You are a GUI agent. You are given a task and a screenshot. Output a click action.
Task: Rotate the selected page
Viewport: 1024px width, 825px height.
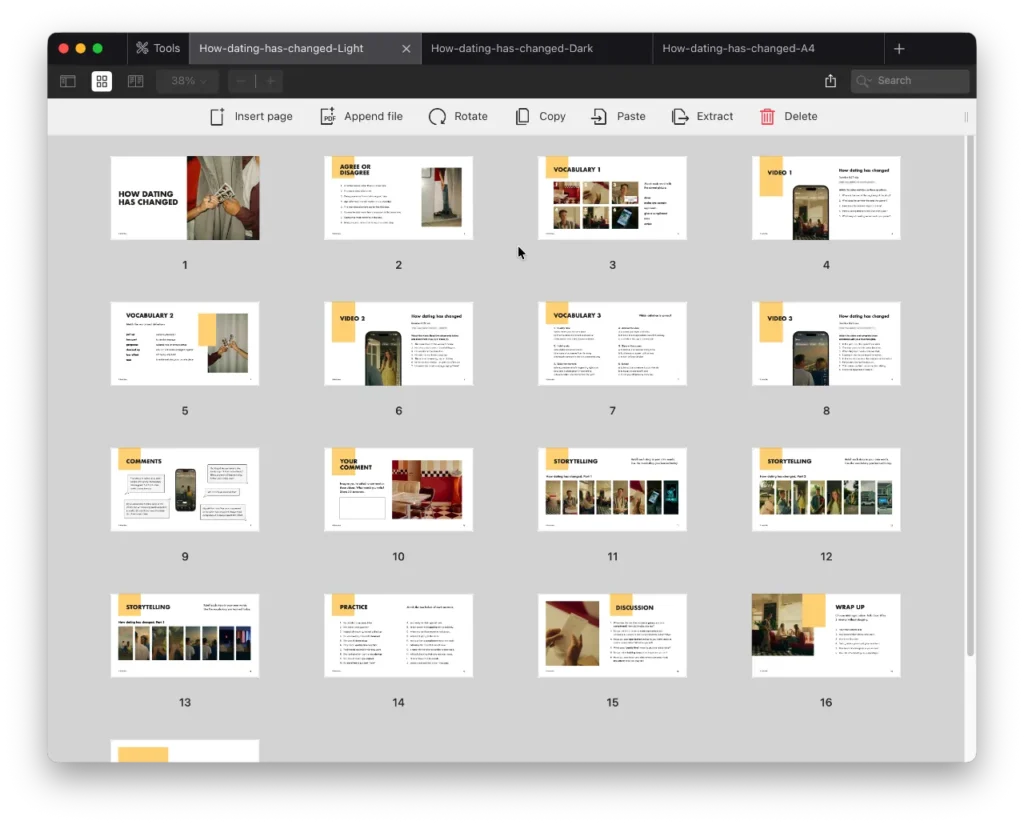[x=458, y=116]
